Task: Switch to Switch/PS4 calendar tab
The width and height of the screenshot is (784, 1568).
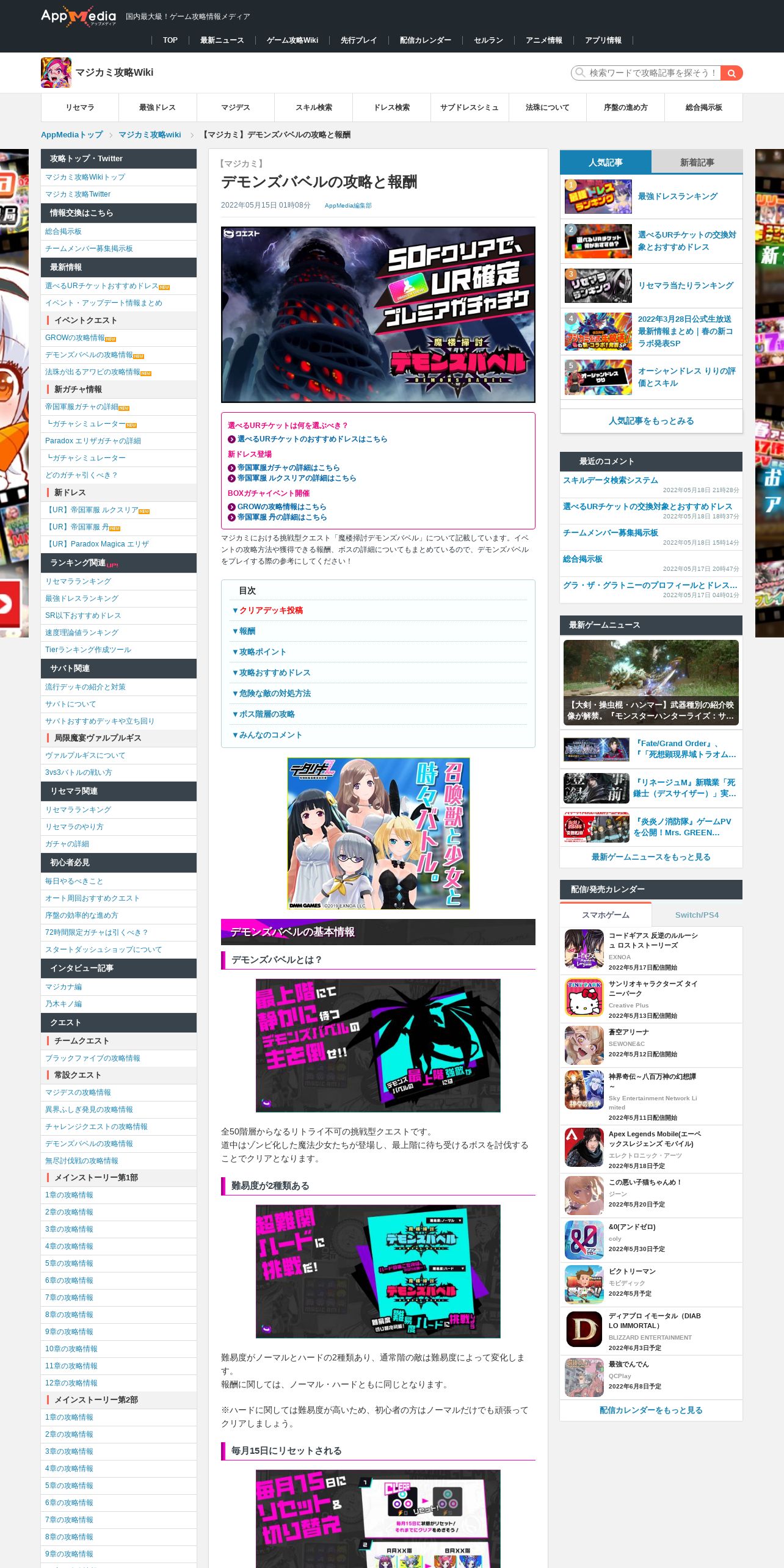Action: pos(697,915)
